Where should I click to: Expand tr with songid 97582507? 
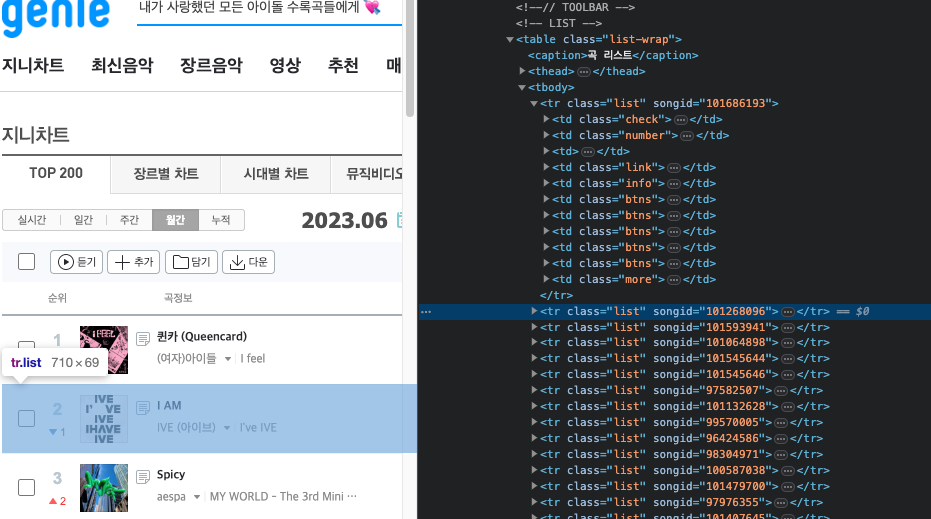[534, 390]
